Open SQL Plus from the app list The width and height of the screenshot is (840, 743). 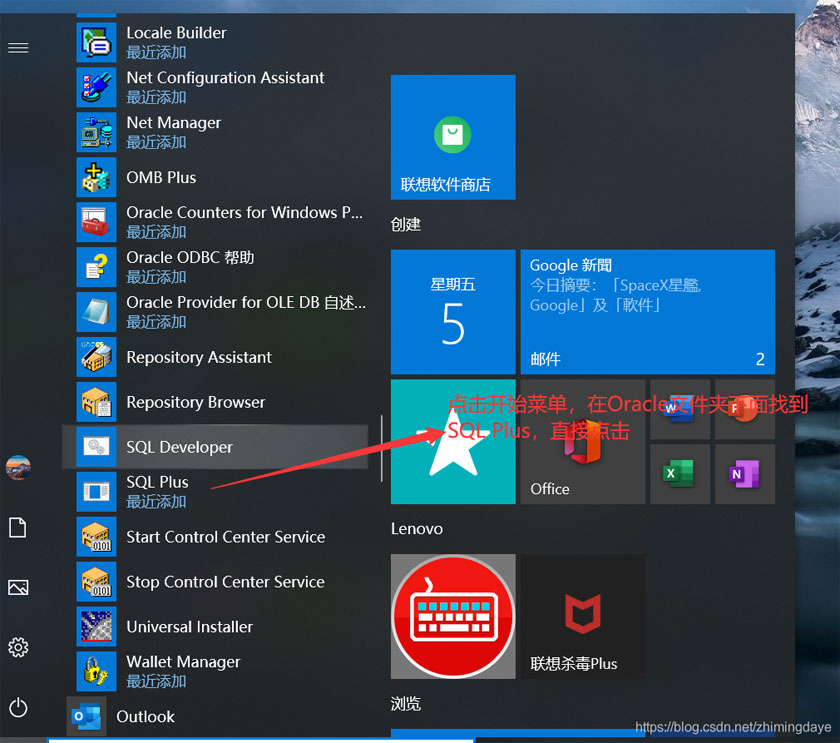click(x=157, y=491)
